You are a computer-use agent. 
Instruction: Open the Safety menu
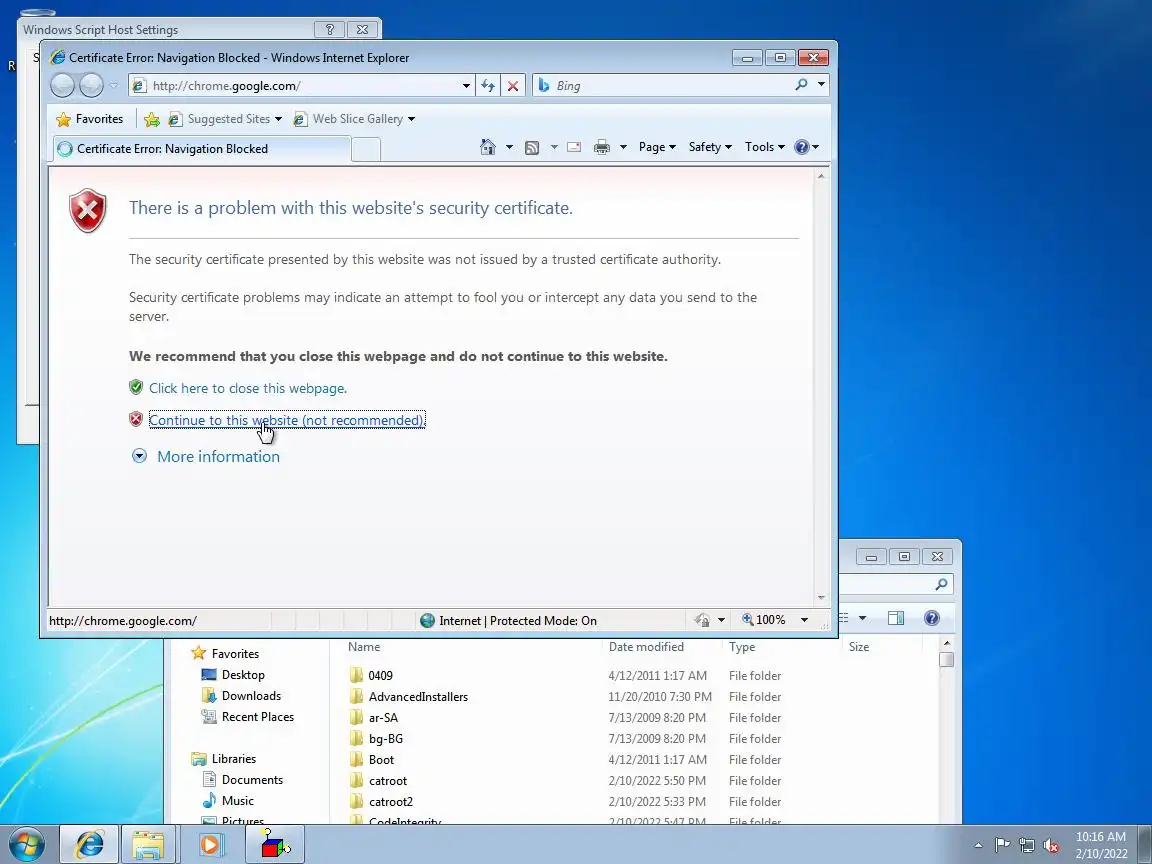coord(710,147)
